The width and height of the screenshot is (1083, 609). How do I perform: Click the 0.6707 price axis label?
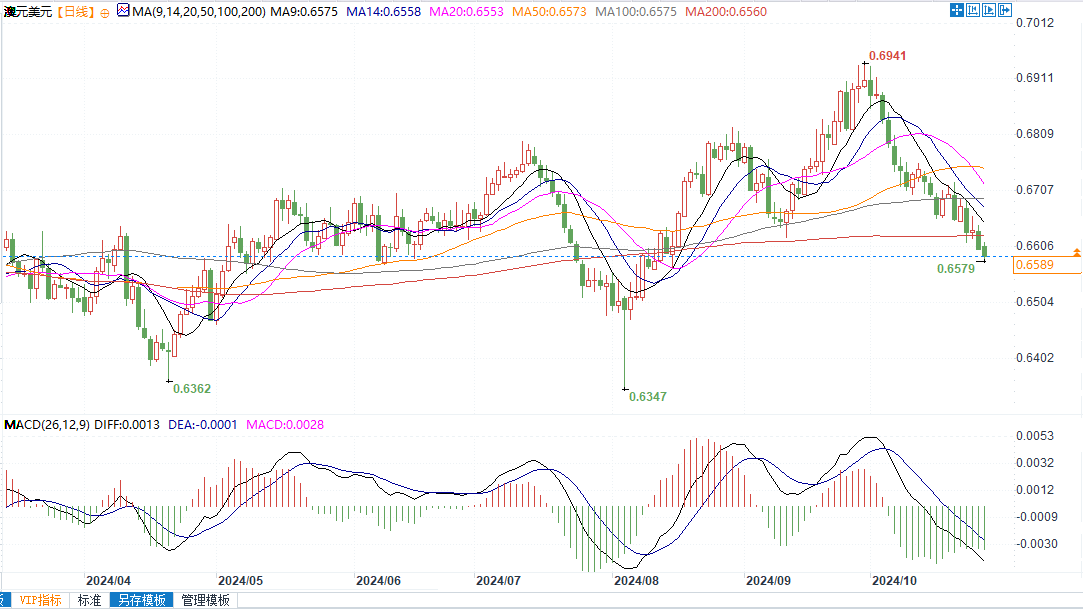point(1035,190)
